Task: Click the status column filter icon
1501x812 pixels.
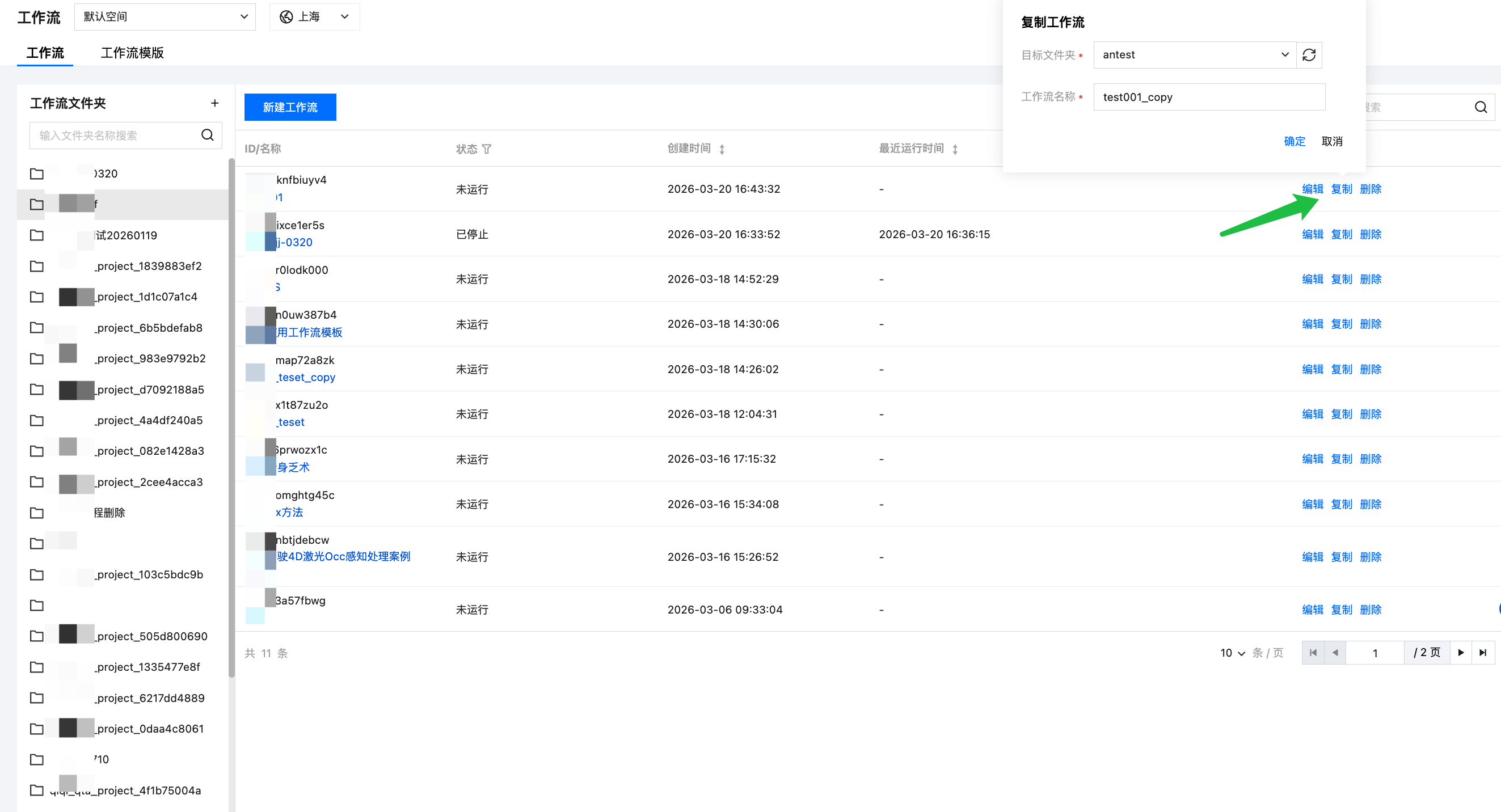Action: coord(487,149)
